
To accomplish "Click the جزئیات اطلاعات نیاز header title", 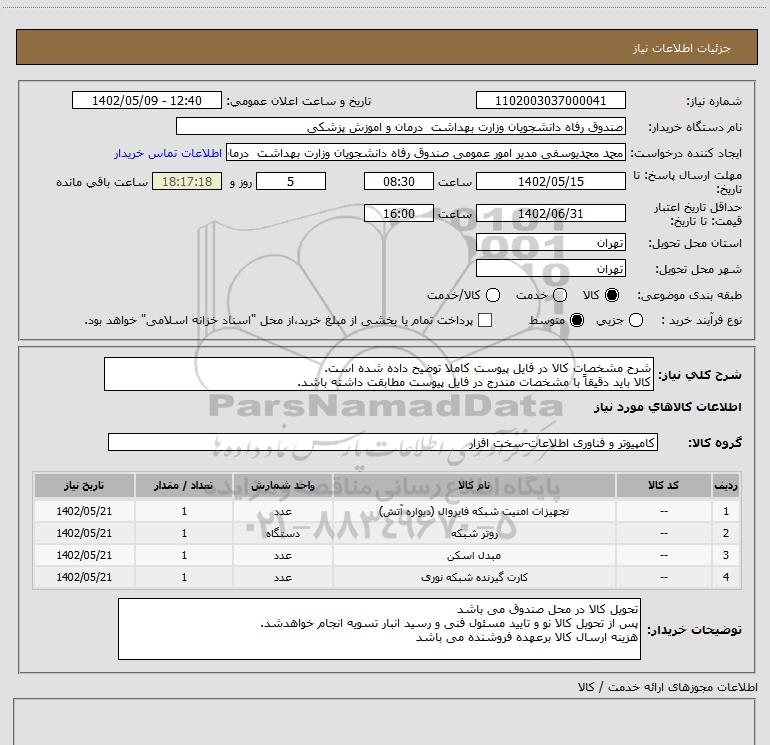I will [682, 48].
